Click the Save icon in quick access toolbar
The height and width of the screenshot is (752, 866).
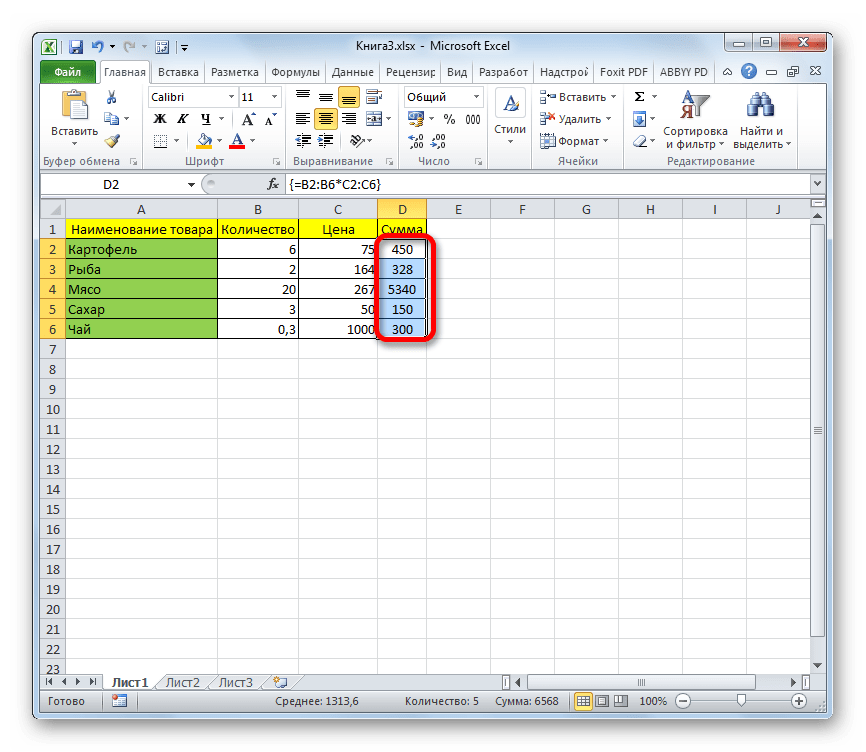point(76,46)
